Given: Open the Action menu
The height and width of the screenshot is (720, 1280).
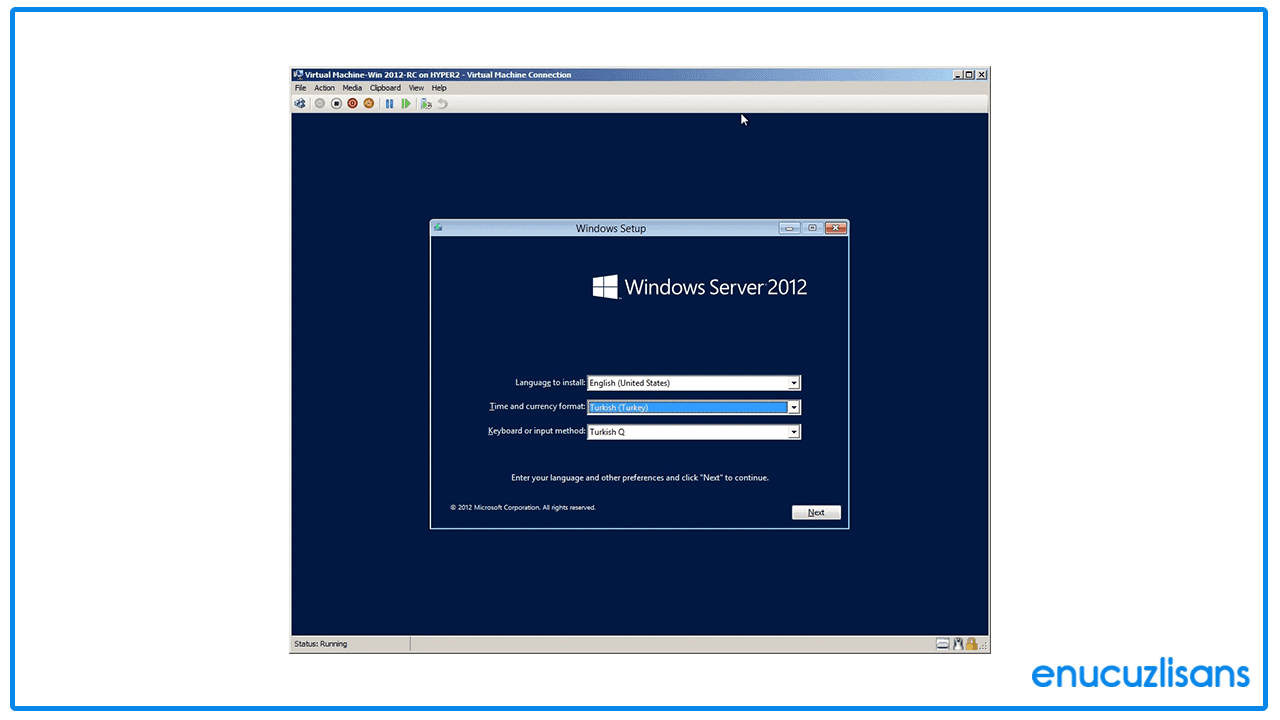Looking at the screenshot, I should [x=325, y=88].
